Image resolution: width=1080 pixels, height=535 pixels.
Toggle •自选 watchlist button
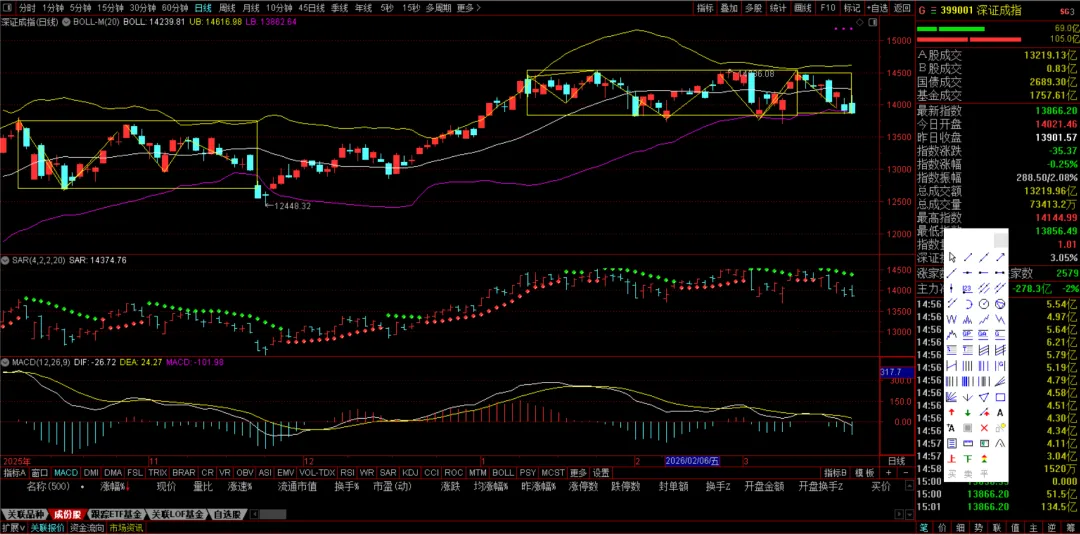877,8
